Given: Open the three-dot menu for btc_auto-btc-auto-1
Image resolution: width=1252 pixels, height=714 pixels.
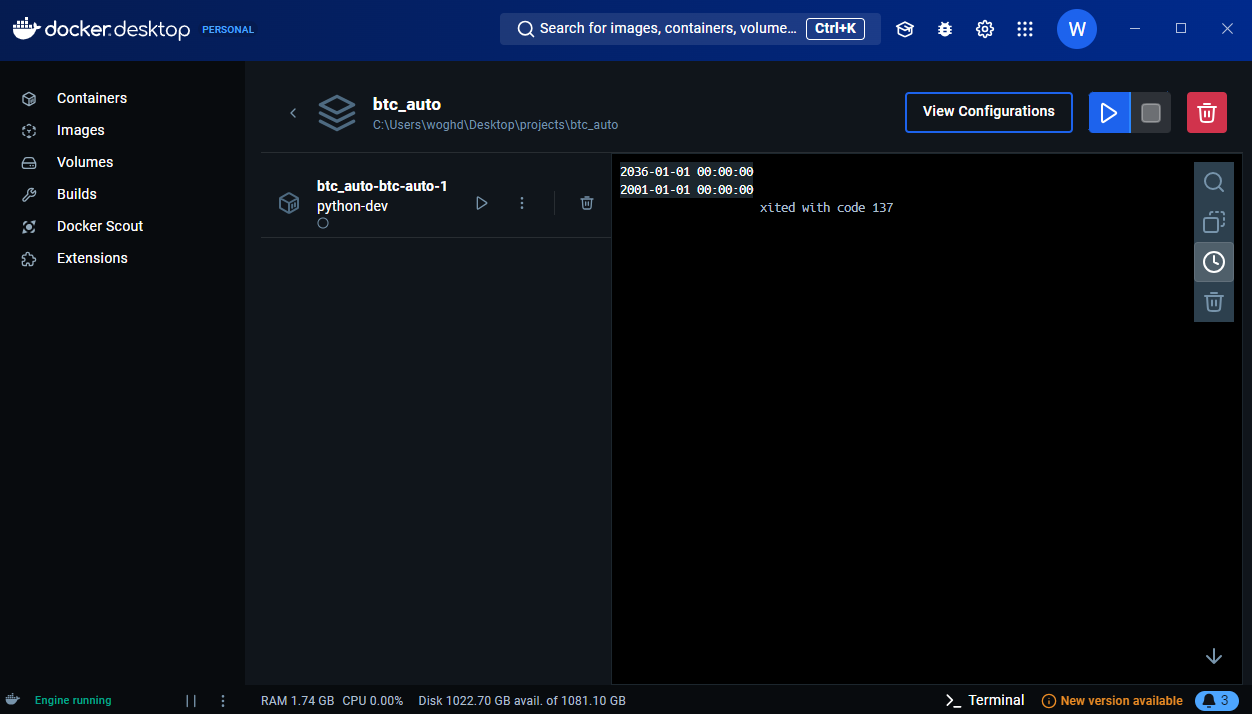Looking at the screenshot, I should [x=522, y=203].
